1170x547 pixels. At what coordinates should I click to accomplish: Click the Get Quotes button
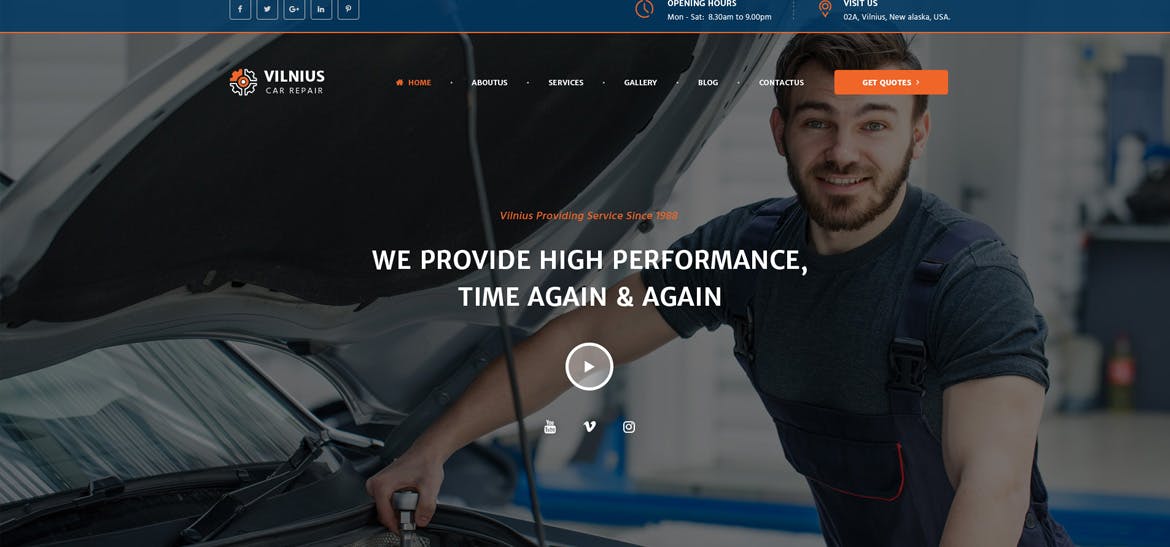[x=891, y=82]
